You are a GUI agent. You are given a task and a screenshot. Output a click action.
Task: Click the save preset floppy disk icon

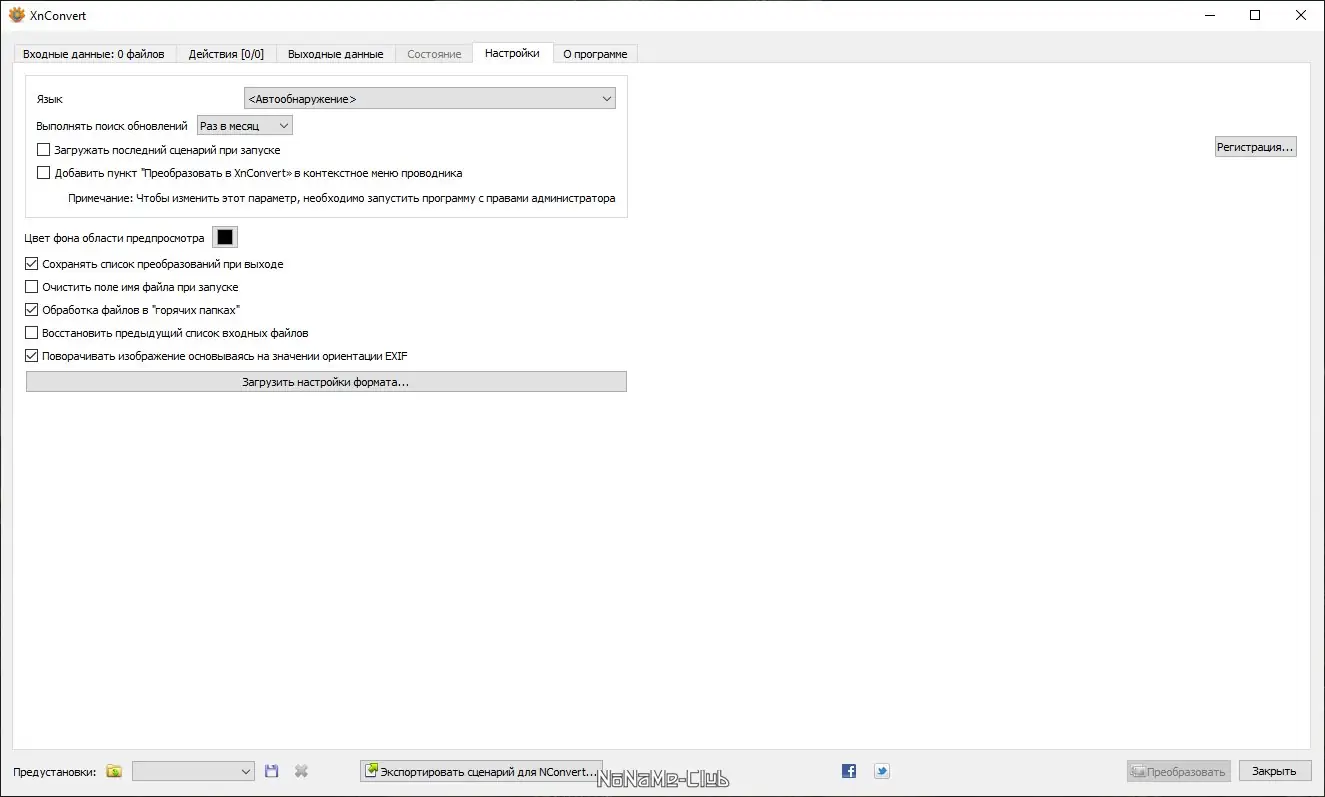[271, 771]
